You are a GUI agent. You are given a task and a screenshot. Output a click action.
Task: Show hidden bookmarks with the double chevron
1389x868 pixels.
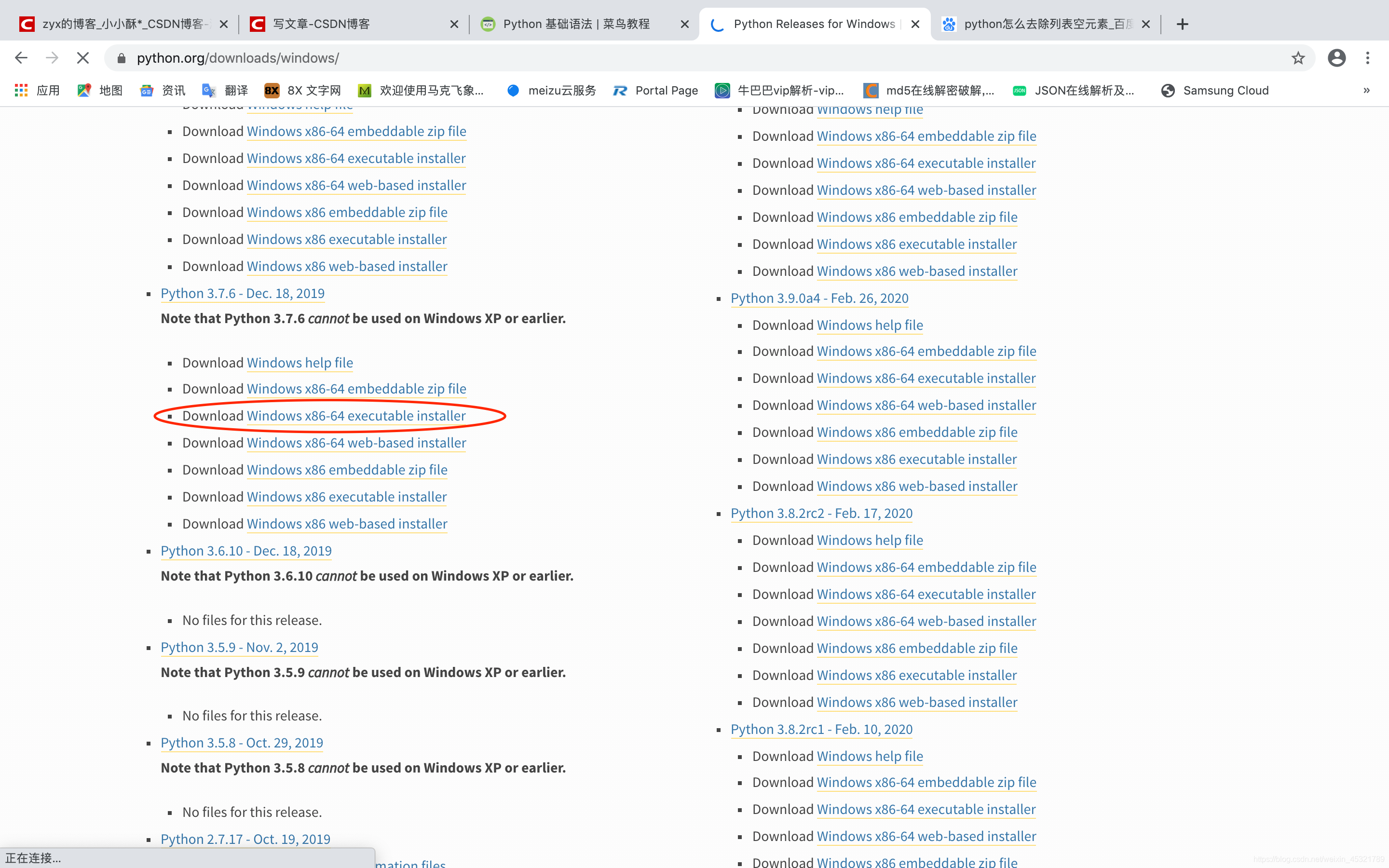[1367, 90]
